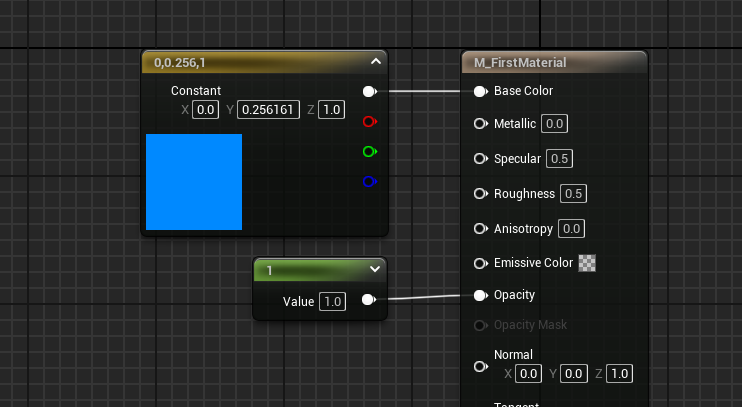742x407 pixels.
Task: Click the Base Color input pin
Action: [x=480, y=91]
